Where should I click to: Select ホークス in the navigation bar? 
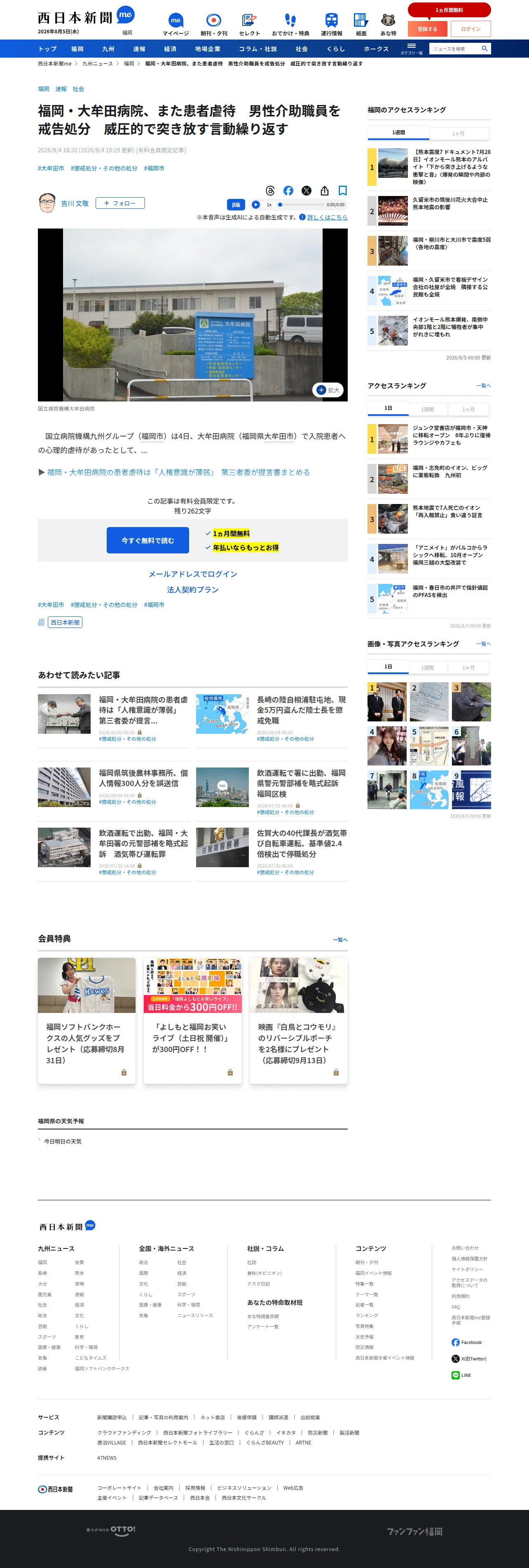pyautogui.click(x=376, y=49)
